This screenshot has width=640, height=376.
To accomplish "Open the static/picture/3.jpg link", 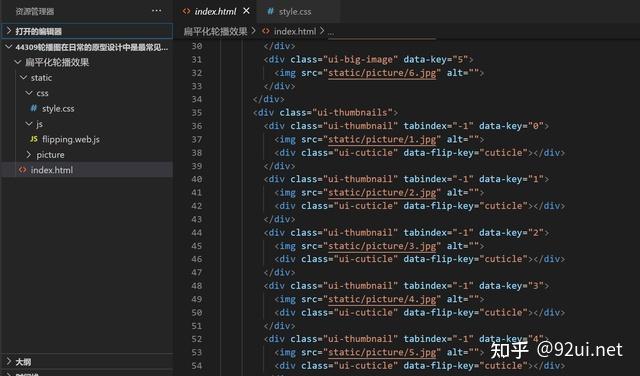I will tap(382, 246).
